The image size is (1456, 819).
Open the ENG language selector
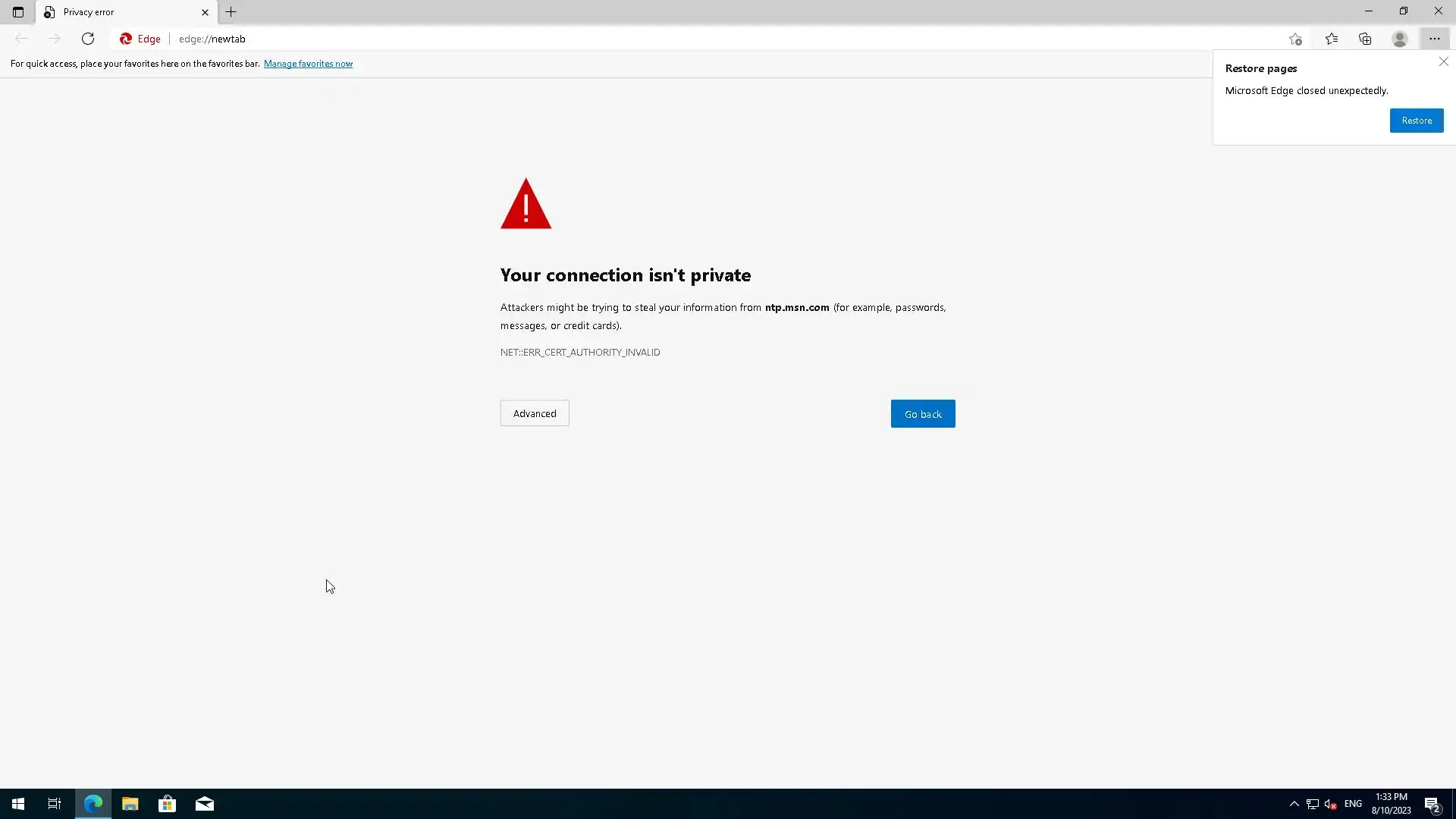point(1353,804)
